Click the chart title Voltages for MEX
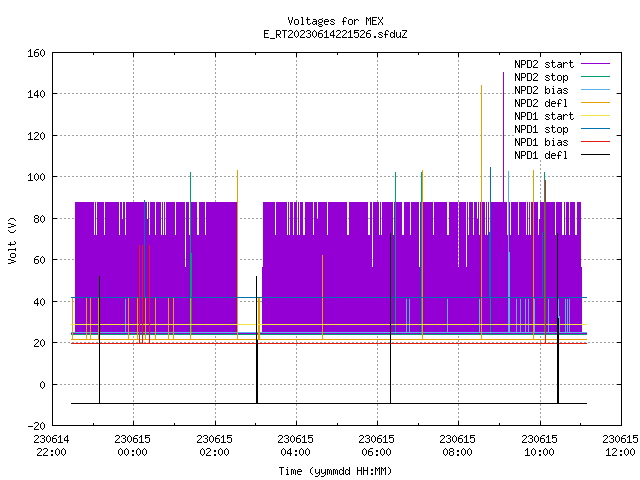Screen dimensions: 640x480 point(335,21)
